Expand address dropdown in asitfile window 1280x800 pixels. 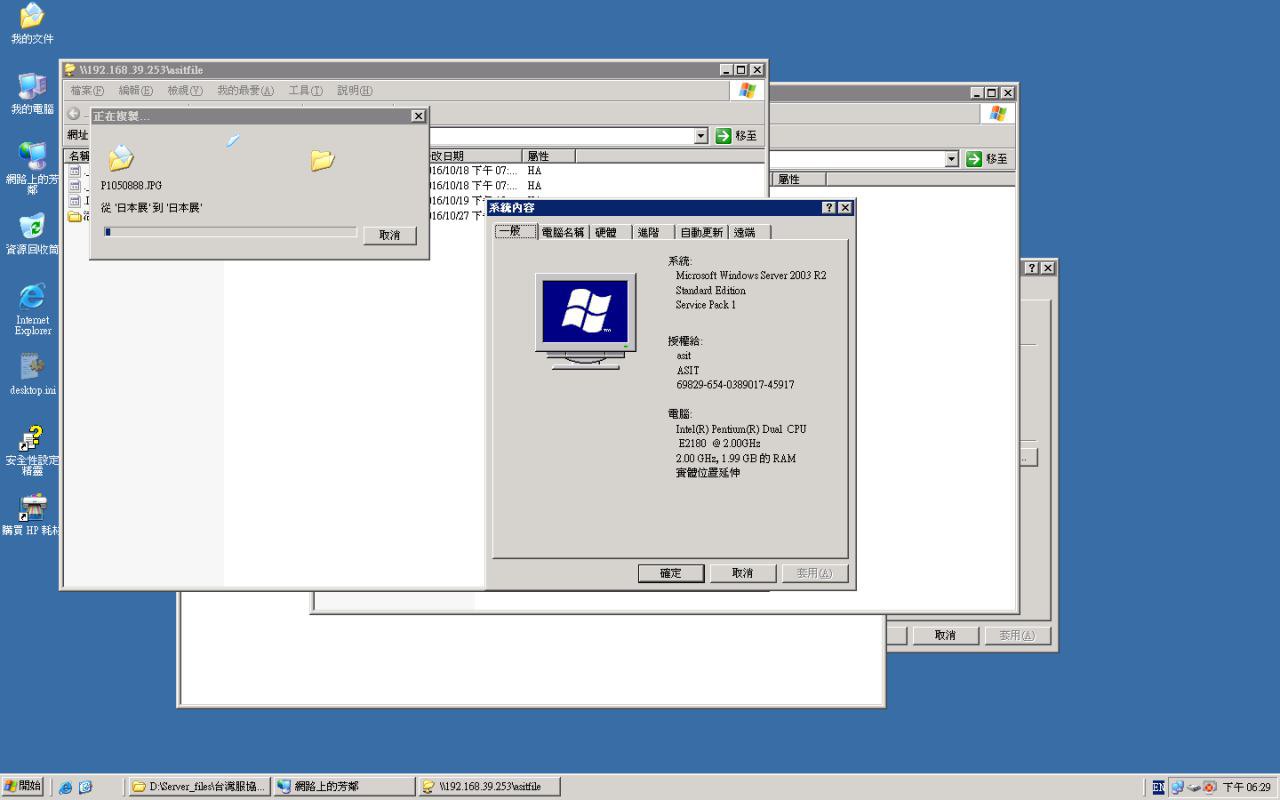701,136
